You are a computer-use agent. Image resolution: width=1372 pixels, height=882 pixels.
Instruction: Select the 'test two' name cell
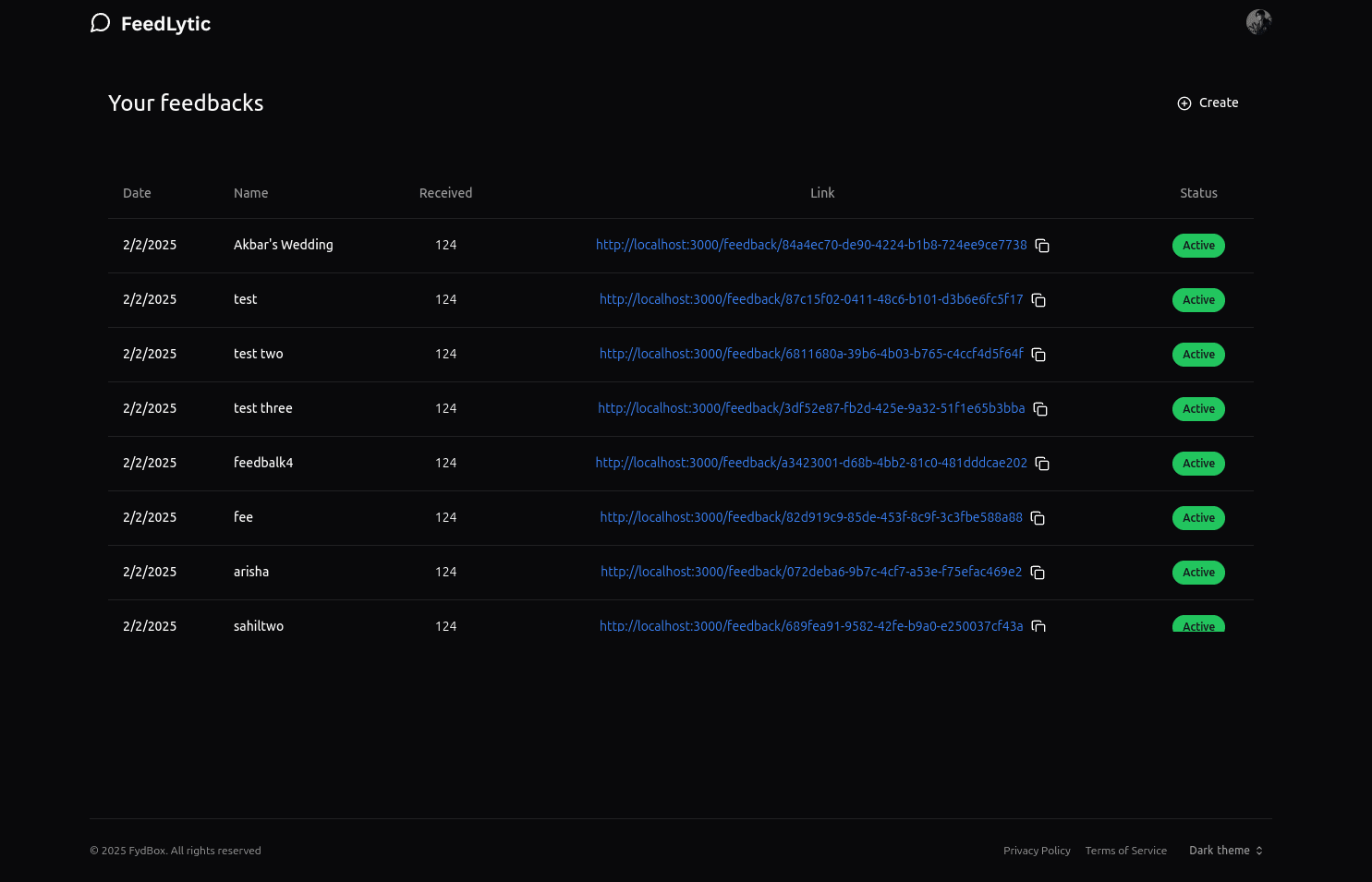(258, 354)
